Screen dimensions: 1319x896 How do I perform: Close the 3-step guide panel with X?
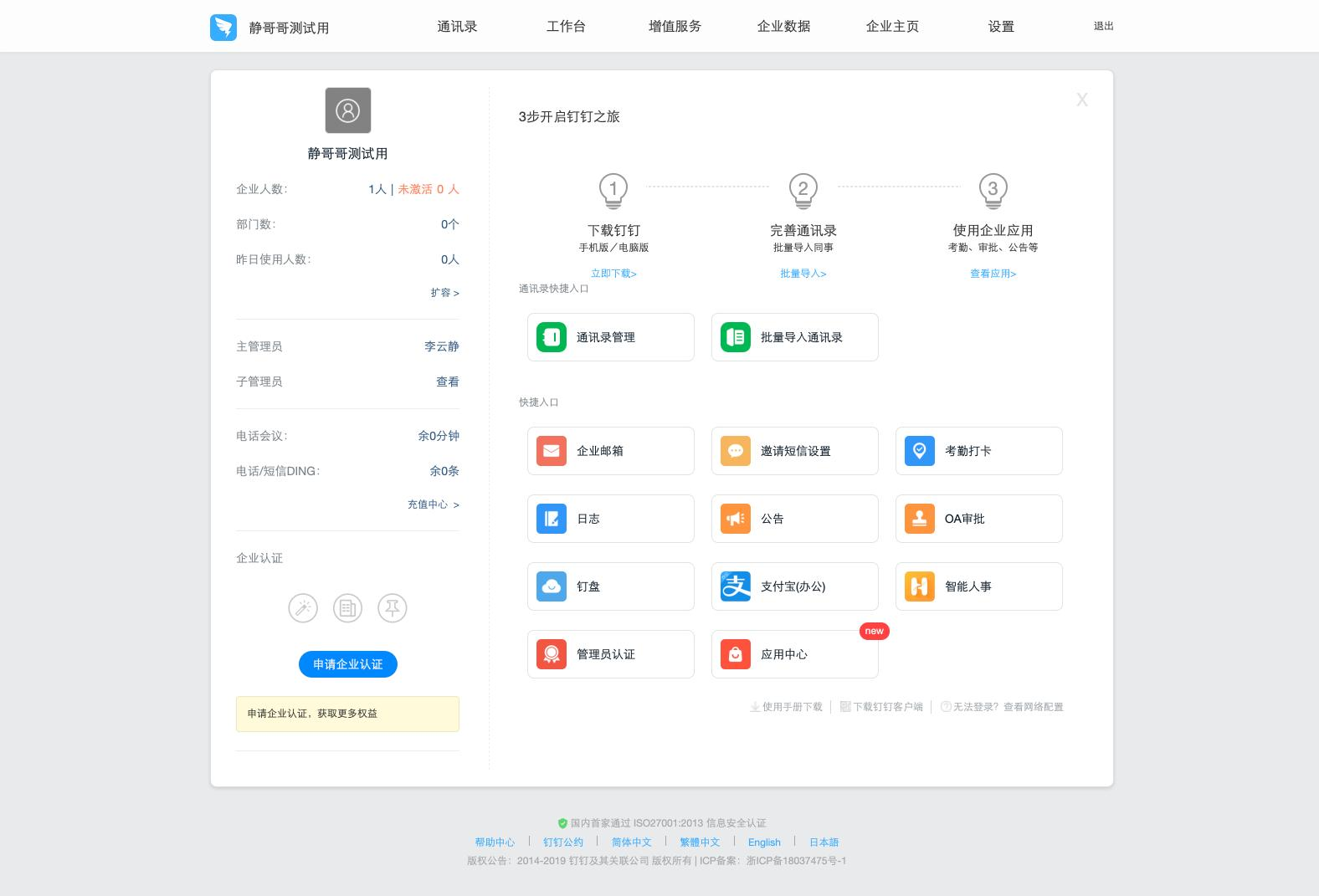1082,100
